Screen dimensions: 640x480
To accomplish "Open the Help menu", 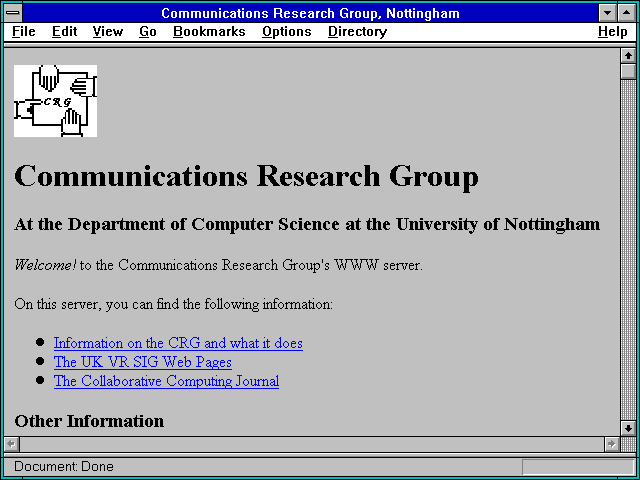I will click(x=613, y=31).
